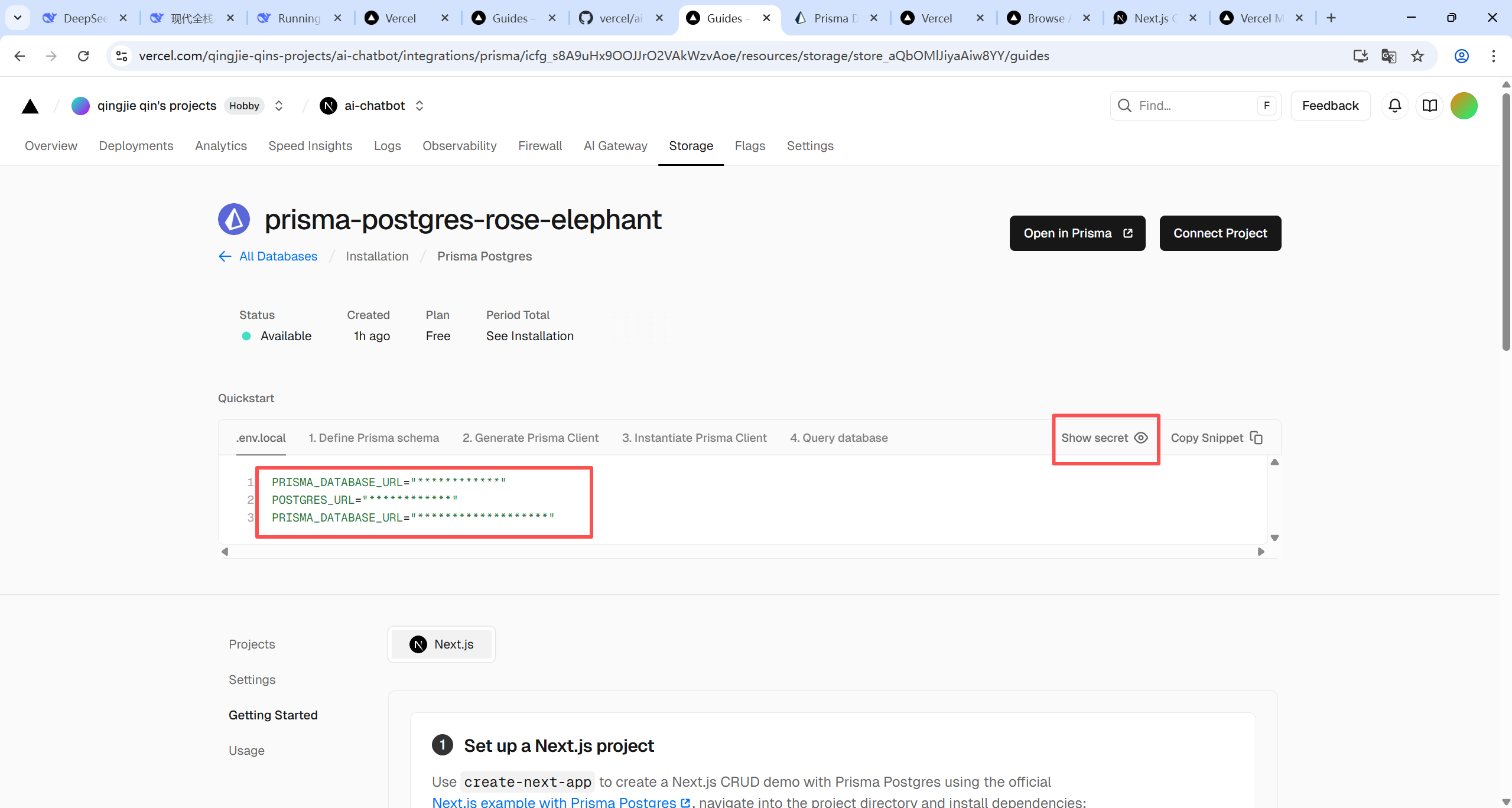1512x808 pixels.
Task: Click the ai-chatbot project Next.js icon
Action: pos(328,106)
